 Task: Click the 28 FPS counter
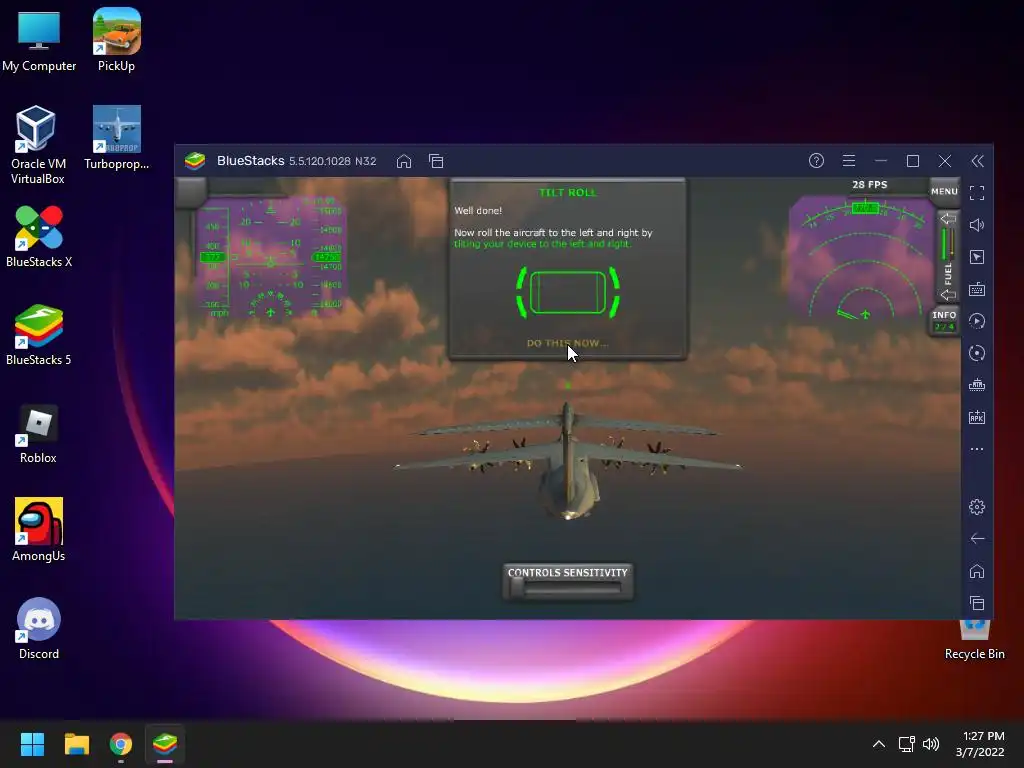coord(869,185)
